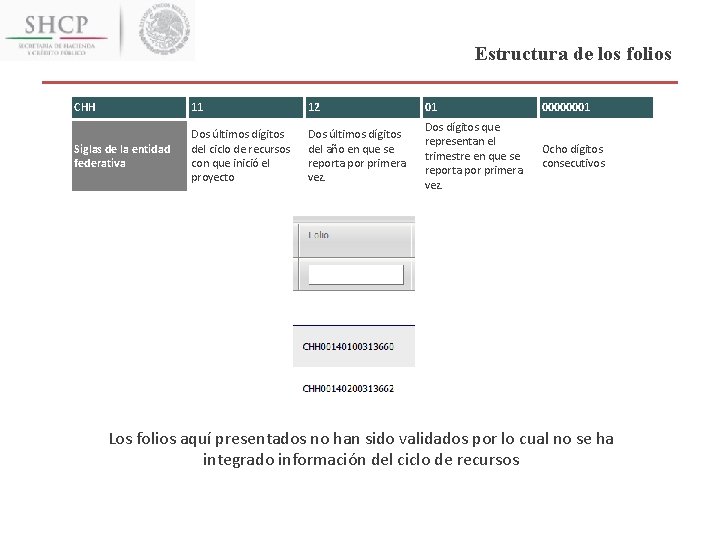Click the Mexican coat of arms emblem
Image resolution: width=720 pixels, height=540 pixels.
click(x=164, y=28)
